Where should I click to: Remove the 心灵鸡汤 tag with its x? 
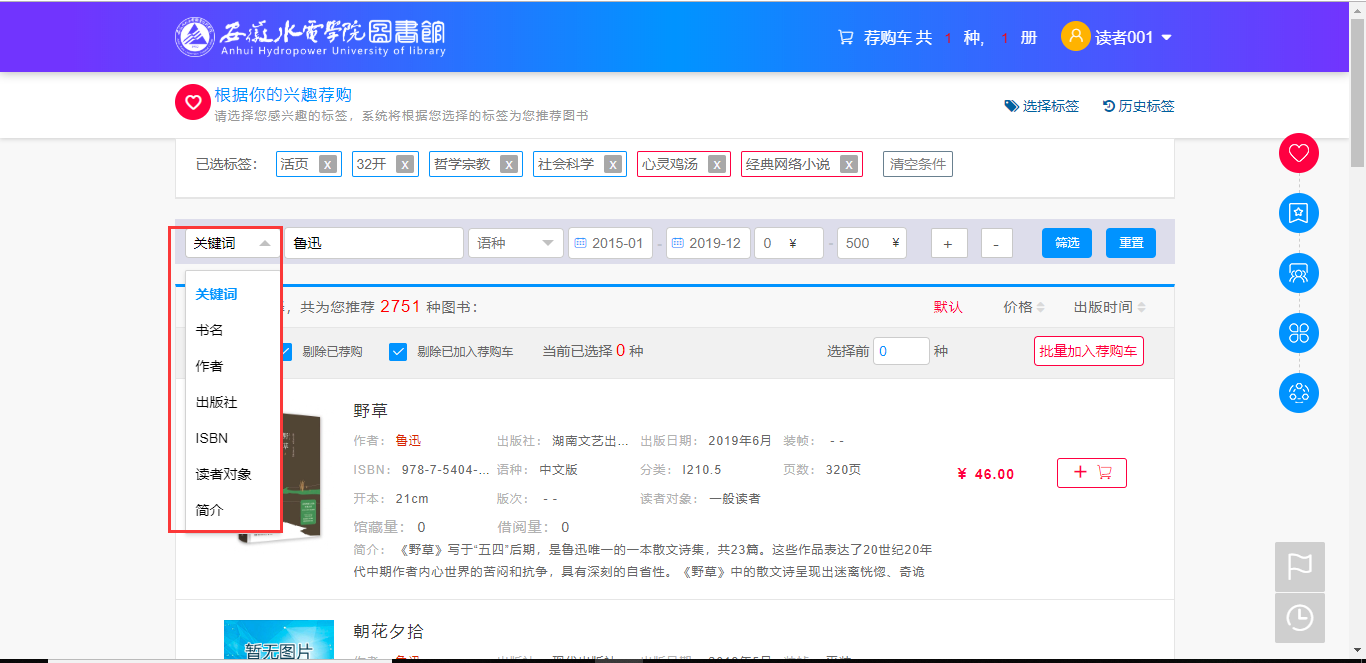pyautogui.click(x=717, y=165)
